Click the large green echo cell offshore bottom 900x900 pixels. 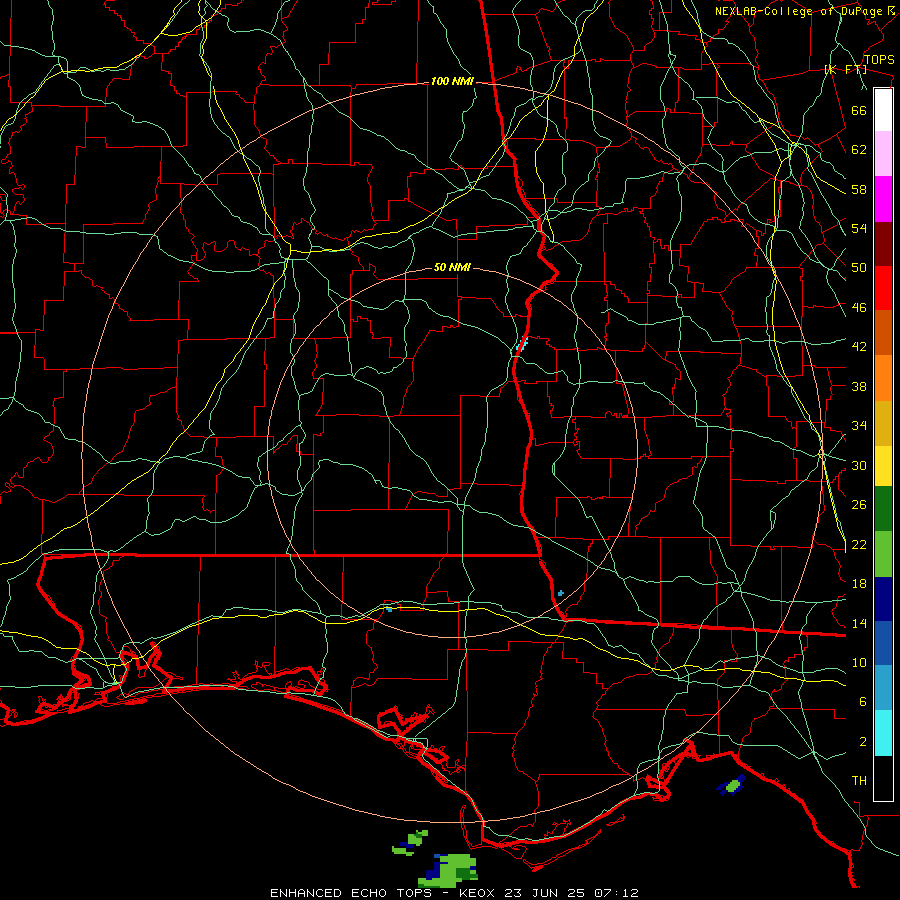coord(449,870)
